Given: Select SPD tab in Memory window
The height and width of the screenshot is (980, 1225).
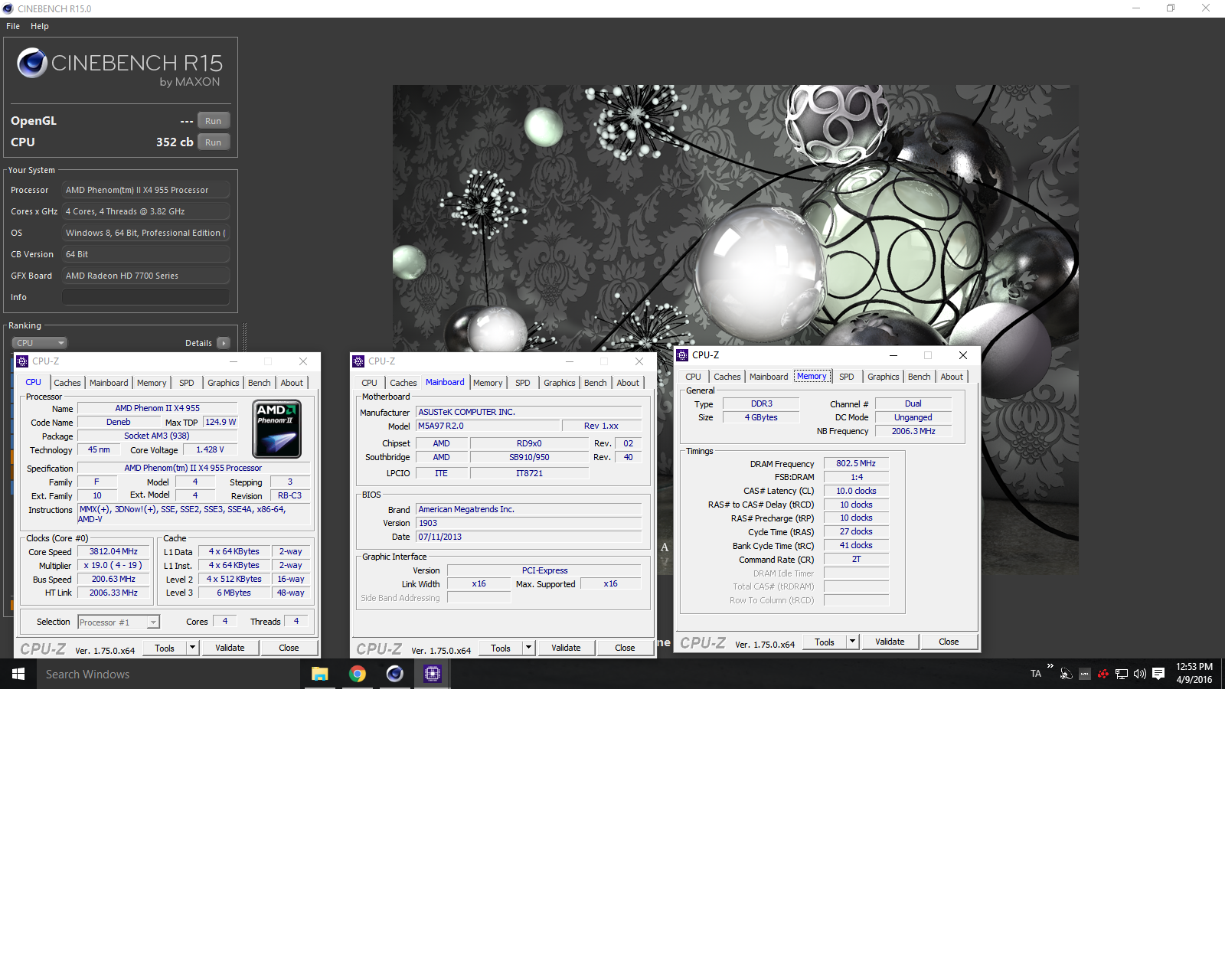Looking at the screenshot, I should 847,377.
